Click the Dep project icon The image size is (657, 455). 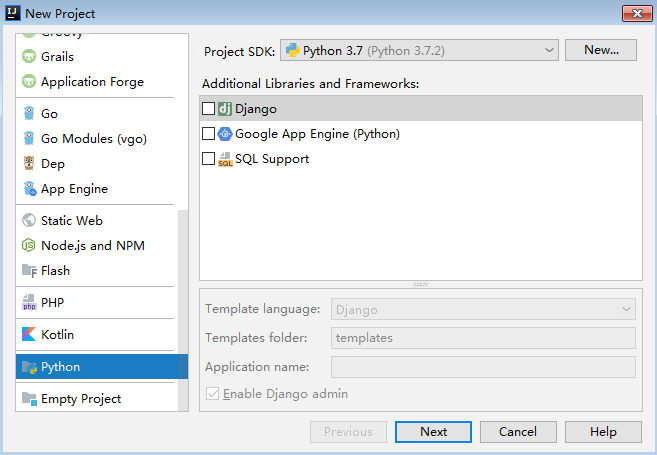(x=29, y=163)
